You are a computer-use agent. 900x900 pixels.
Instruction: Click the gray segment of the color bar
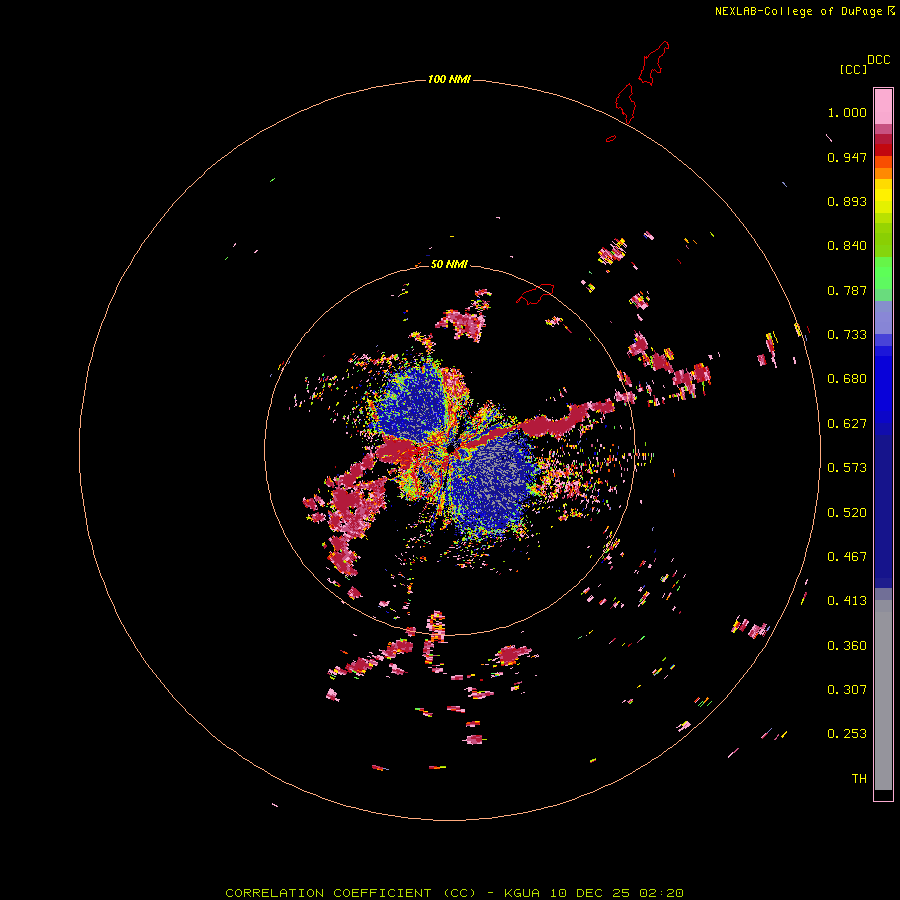click(x=883, y=695)
